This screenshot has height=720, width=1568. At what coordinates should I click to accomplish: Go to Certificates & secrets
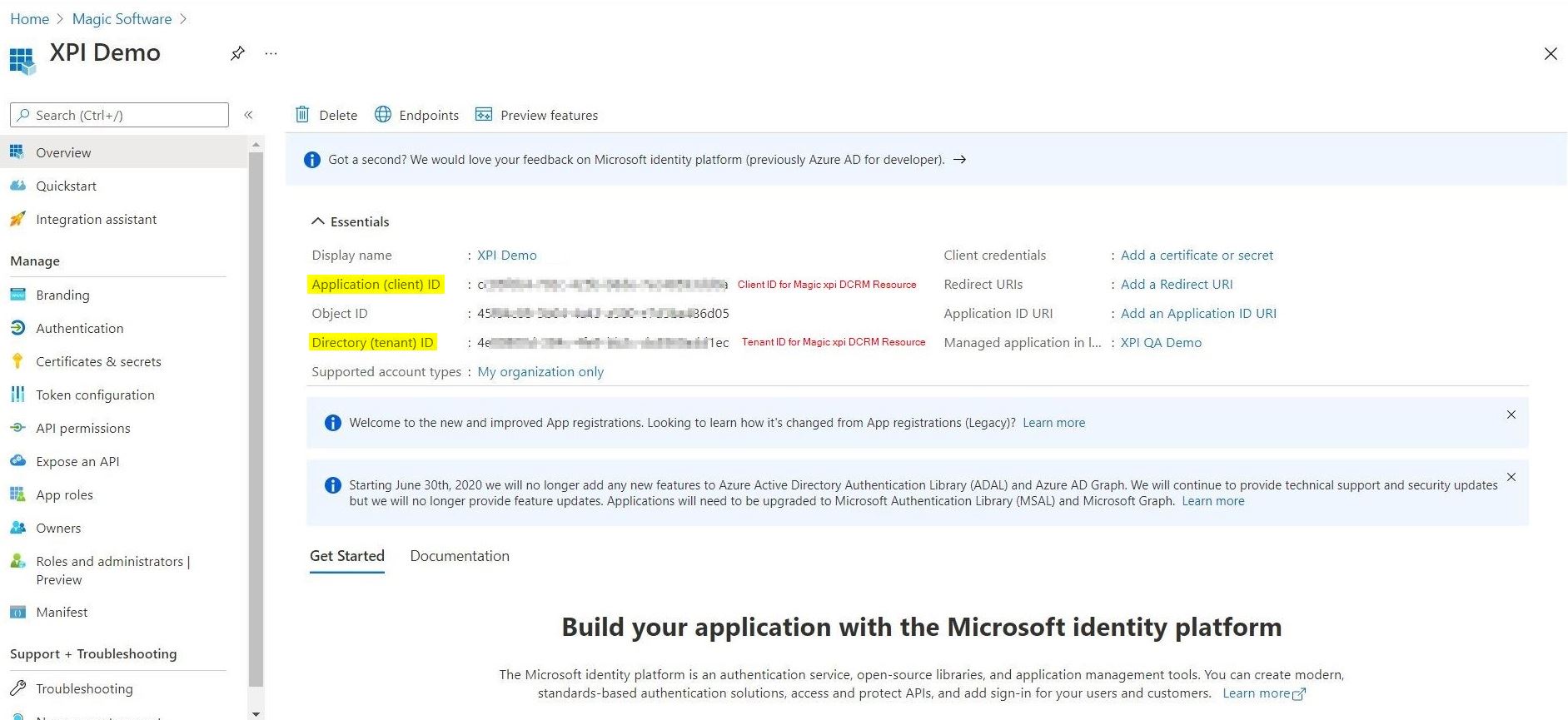(x=124, y=361)
